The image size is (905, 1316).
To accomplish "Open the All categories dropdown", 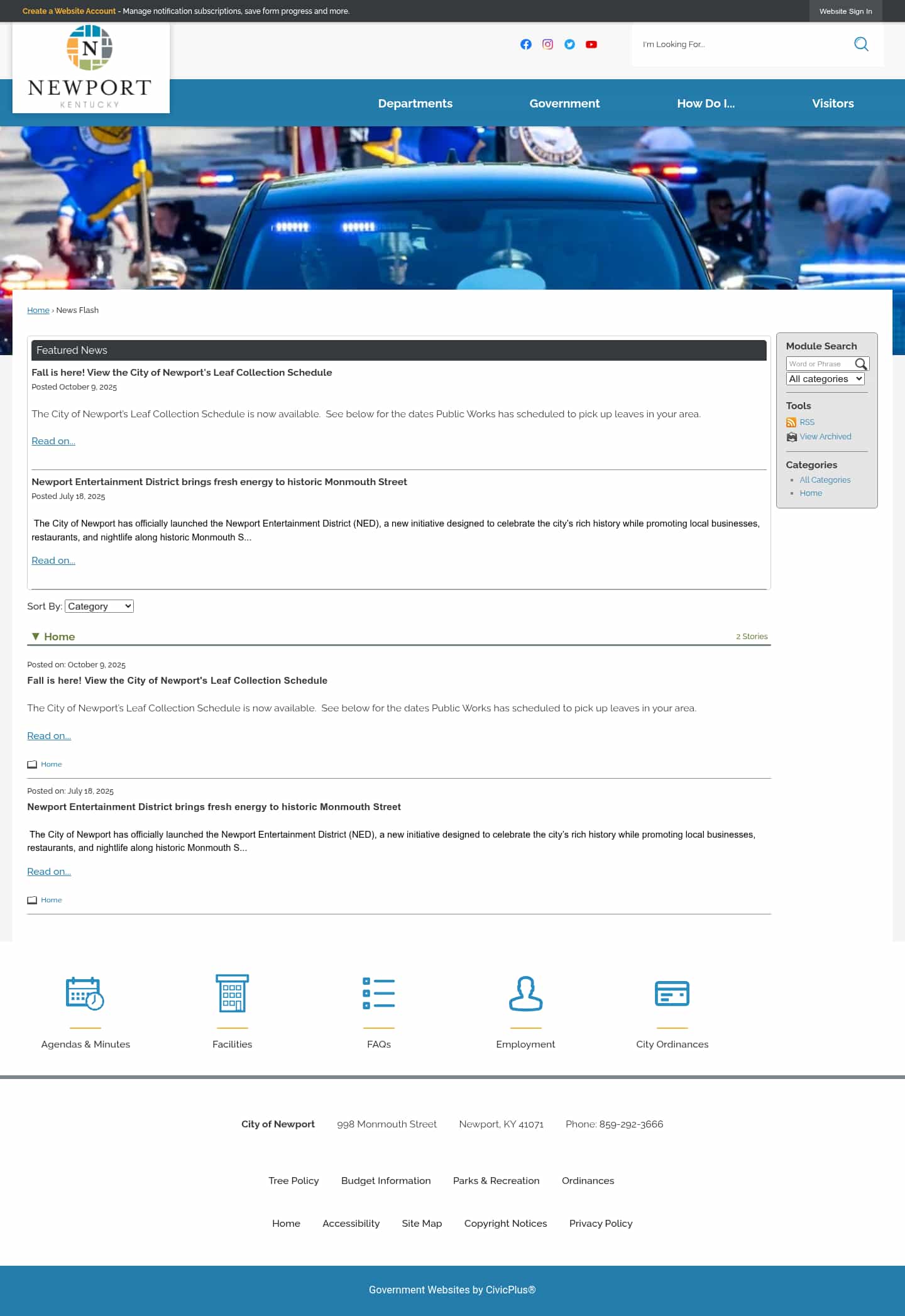I will coord(825,379).
